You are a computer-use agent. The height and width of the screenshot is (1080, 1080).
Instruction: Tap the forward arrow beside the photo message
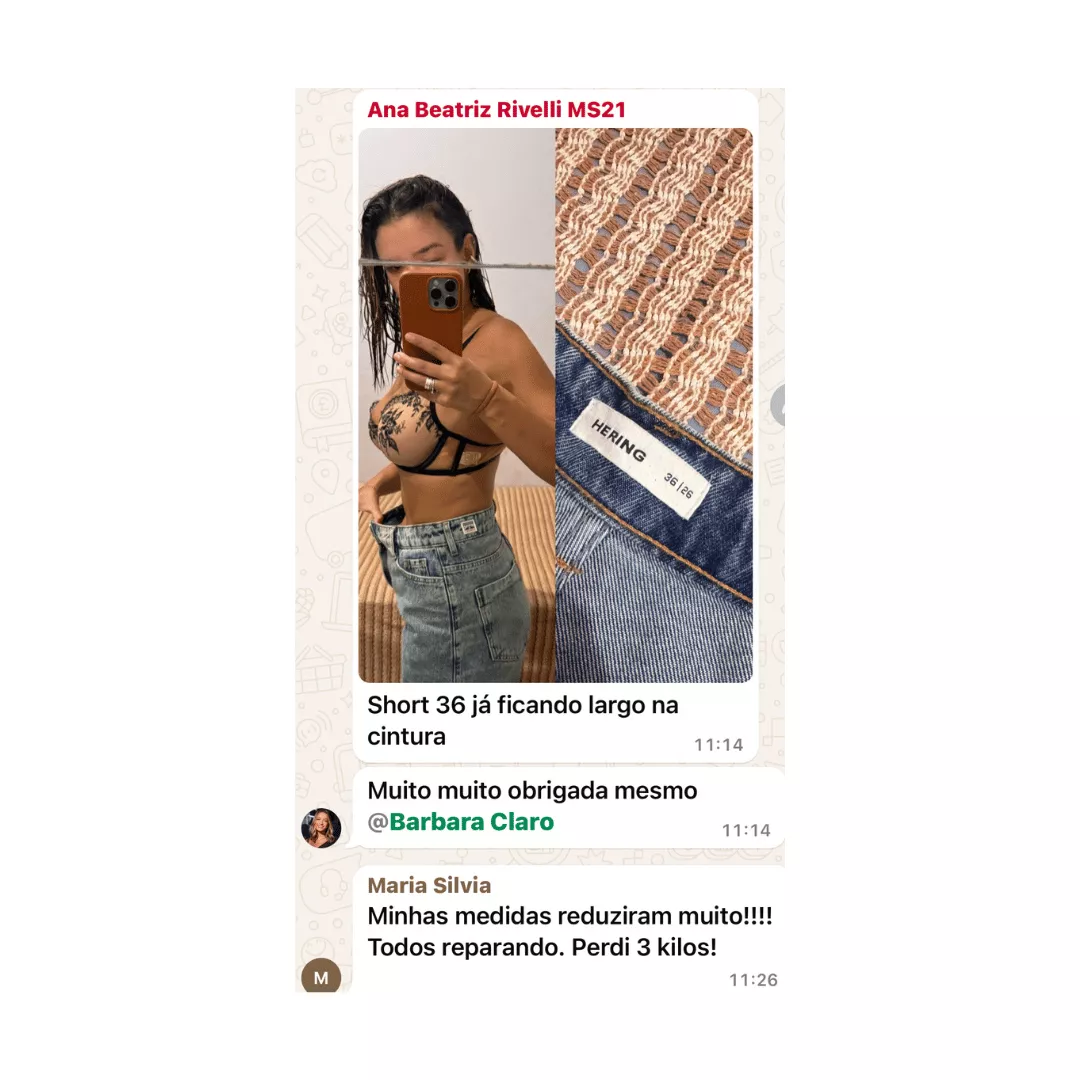coord(778,406)
